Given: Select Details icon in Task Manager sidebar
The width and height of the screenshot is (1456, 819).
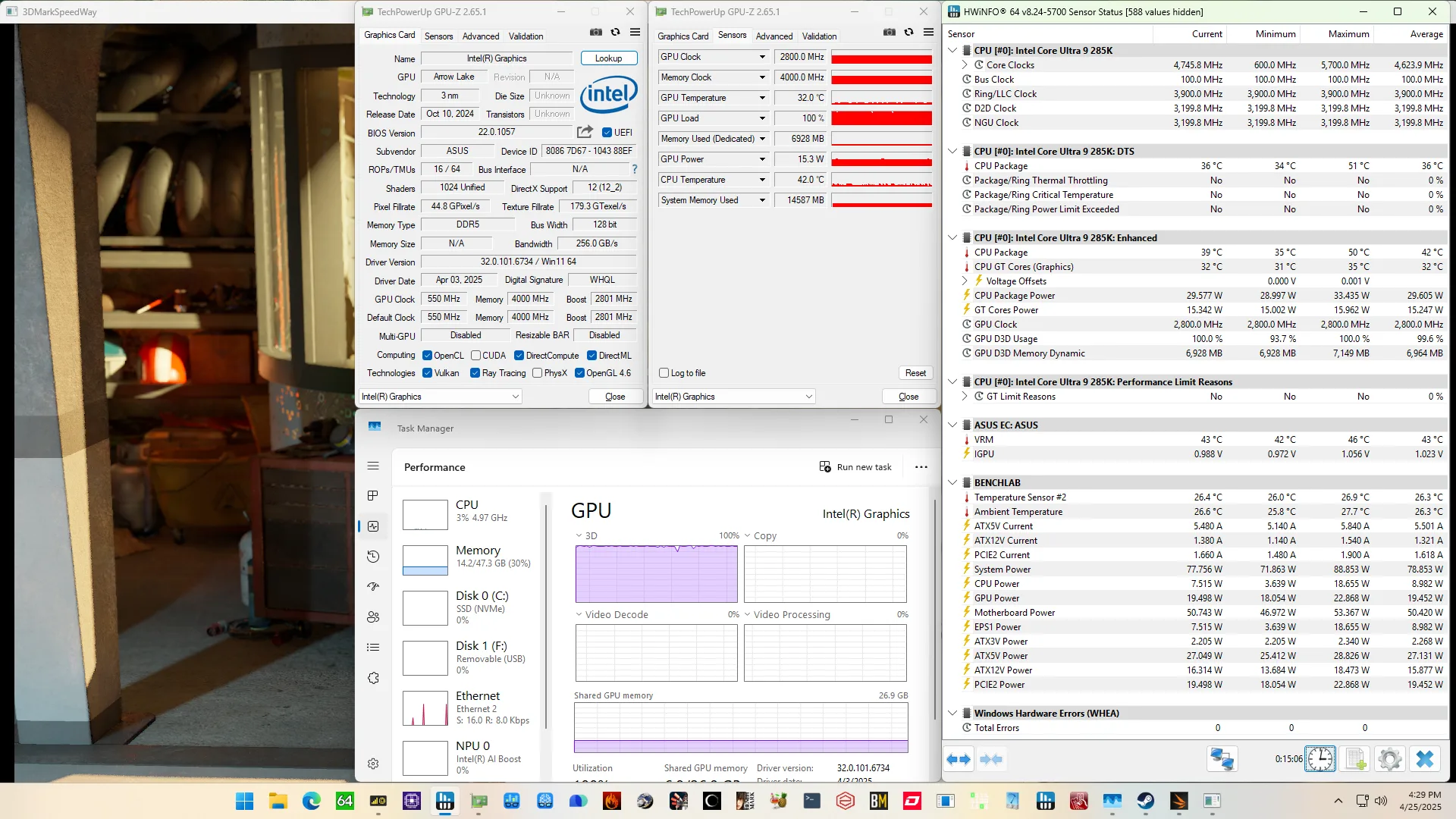Looking at the screenshot, I should pos(373,648).
